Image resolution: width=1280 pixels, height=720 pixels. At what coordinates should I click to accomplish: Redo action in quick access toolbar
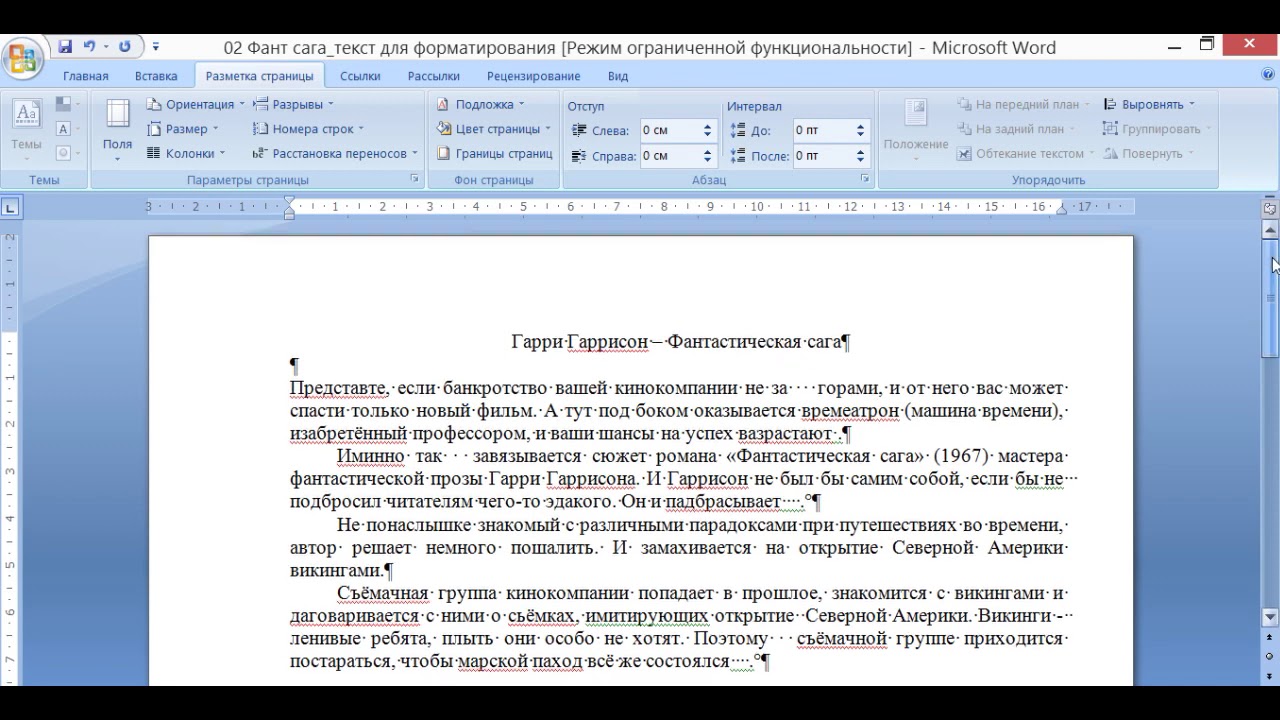(125, 47)
